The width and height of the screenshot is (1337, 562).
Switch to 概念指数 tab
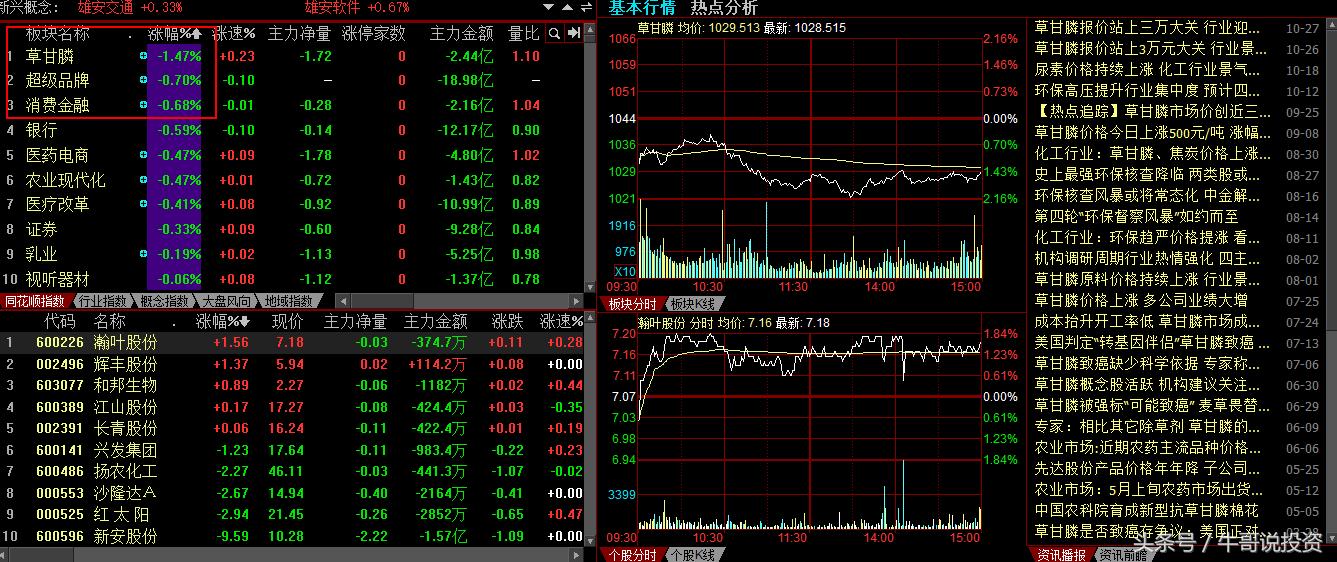pyautogui.click(x=164, y=301)
